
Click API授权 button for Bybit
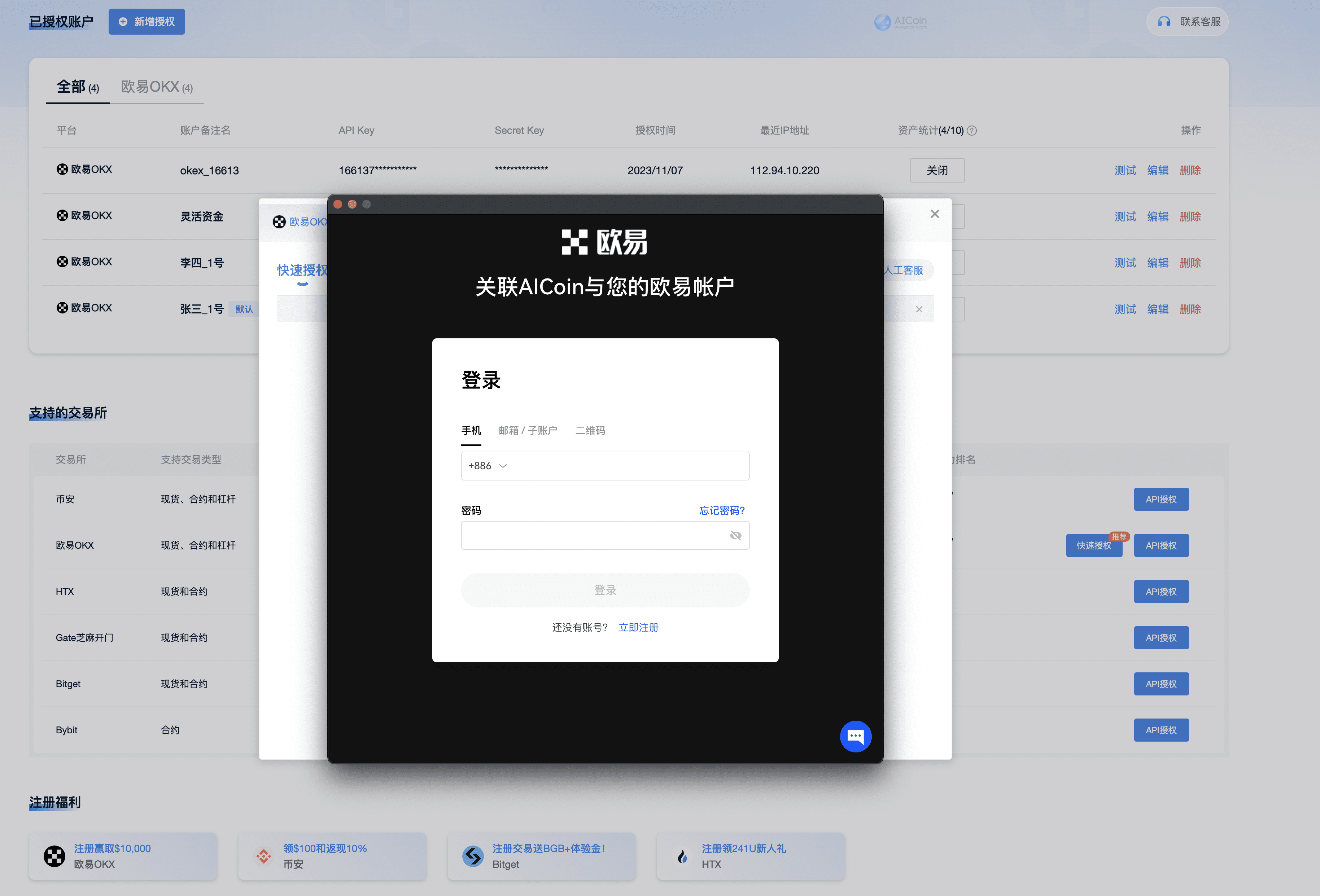point(1161,730)
